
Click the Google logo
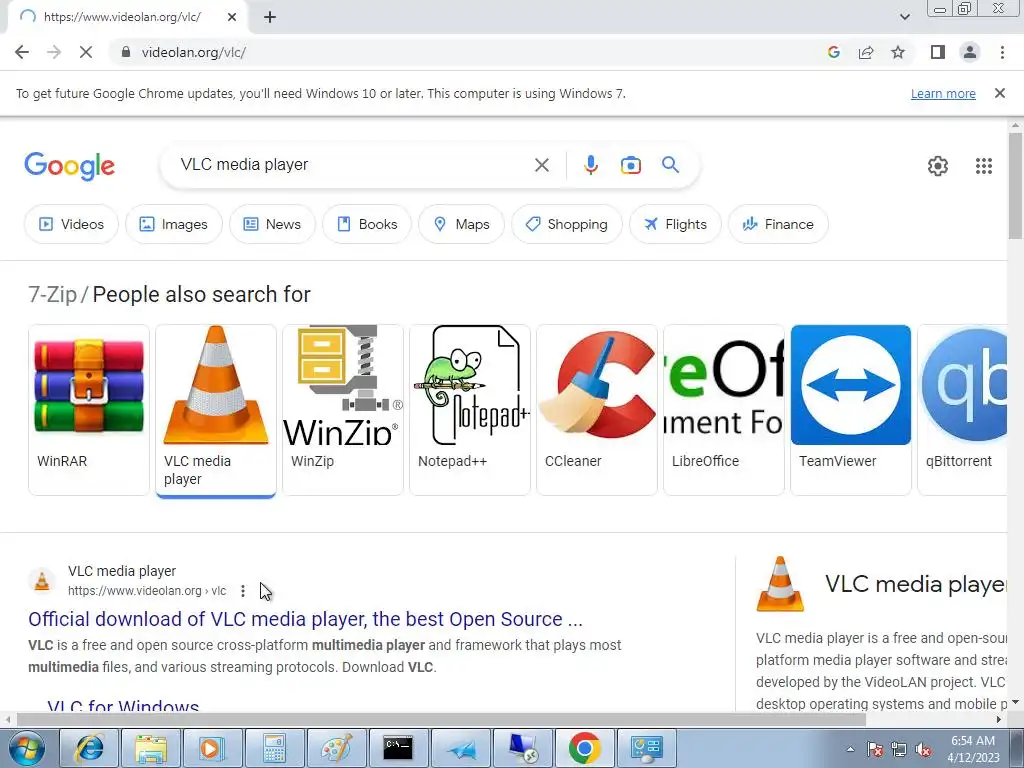click(x=69, y=166)
